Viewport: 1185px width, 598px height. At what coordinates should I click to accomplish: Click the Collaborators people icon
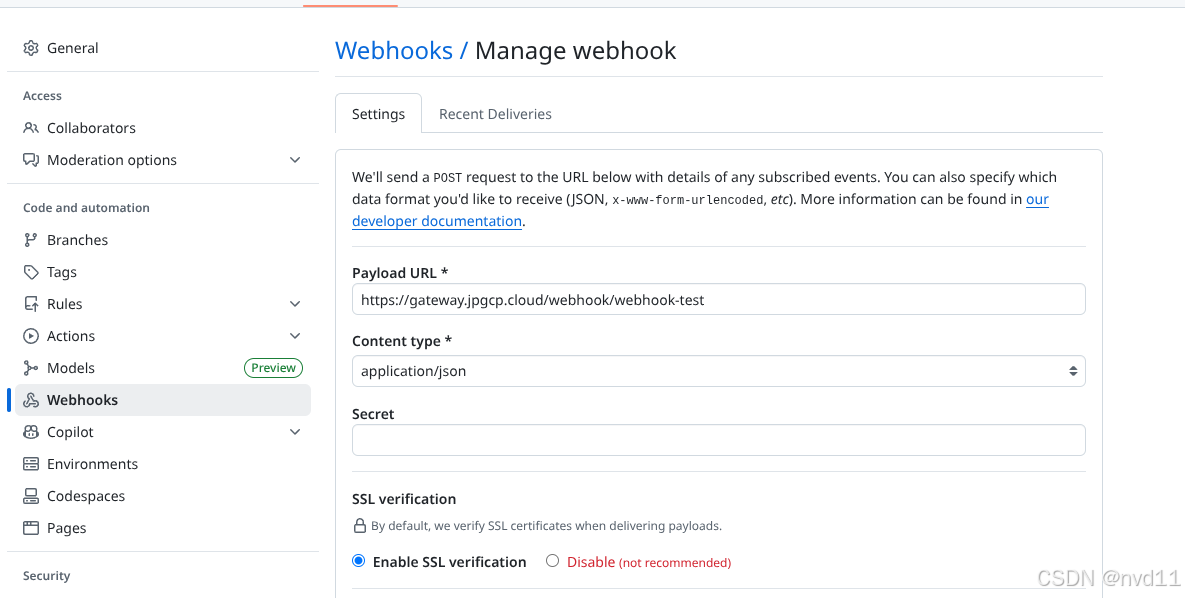coord(31,128)
